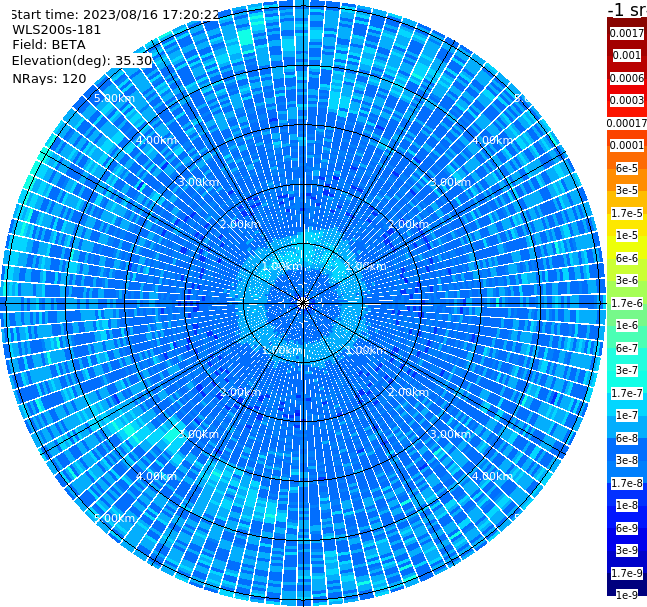The image size is (647, 607).
Task: Select the 6e-6 colorbar tick label
Action: (x=627, y=258)
